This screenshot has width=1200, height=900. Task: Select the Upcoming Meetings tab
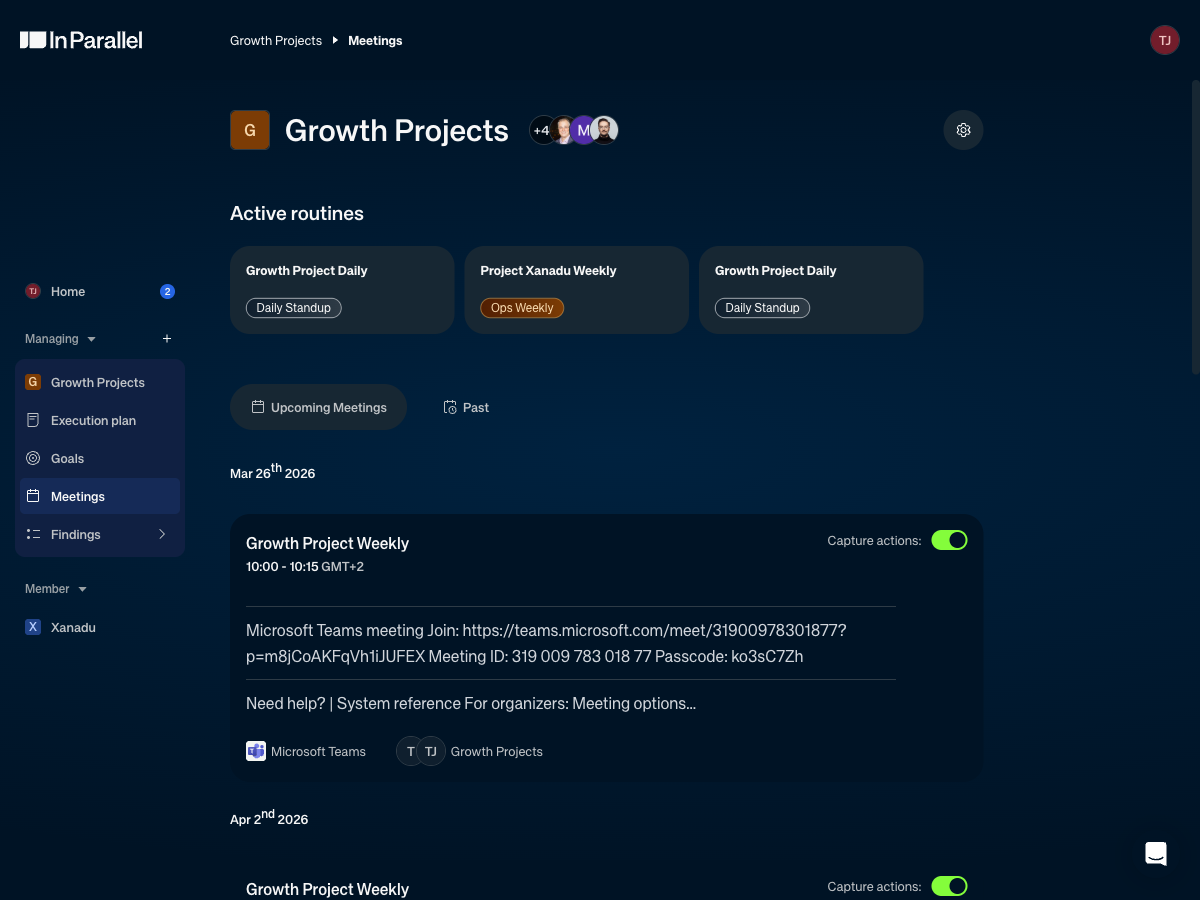(x=318, y=407)
